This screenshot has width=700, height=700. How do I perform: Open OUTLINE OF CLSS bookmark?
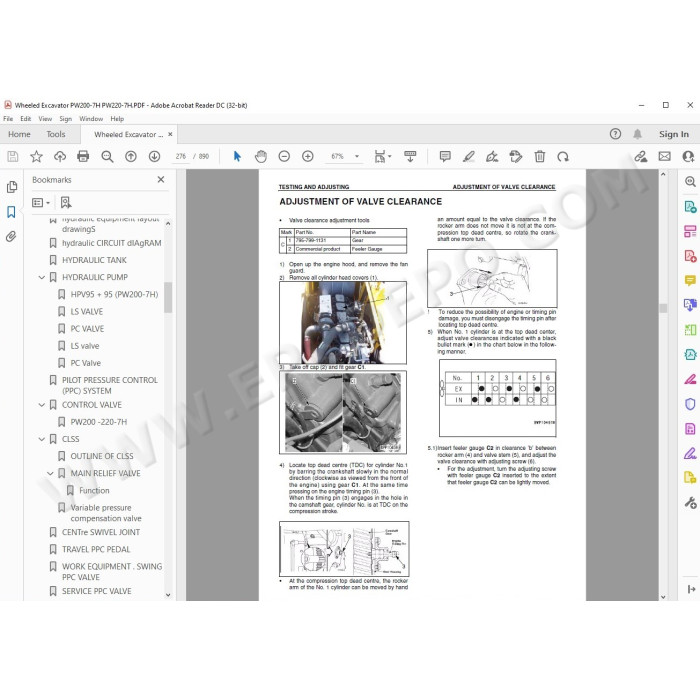coord(102,456)
